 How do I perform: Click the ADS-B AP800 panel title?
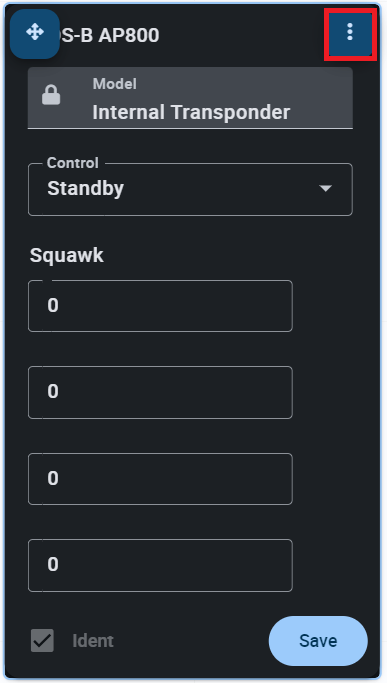[109, 35]
